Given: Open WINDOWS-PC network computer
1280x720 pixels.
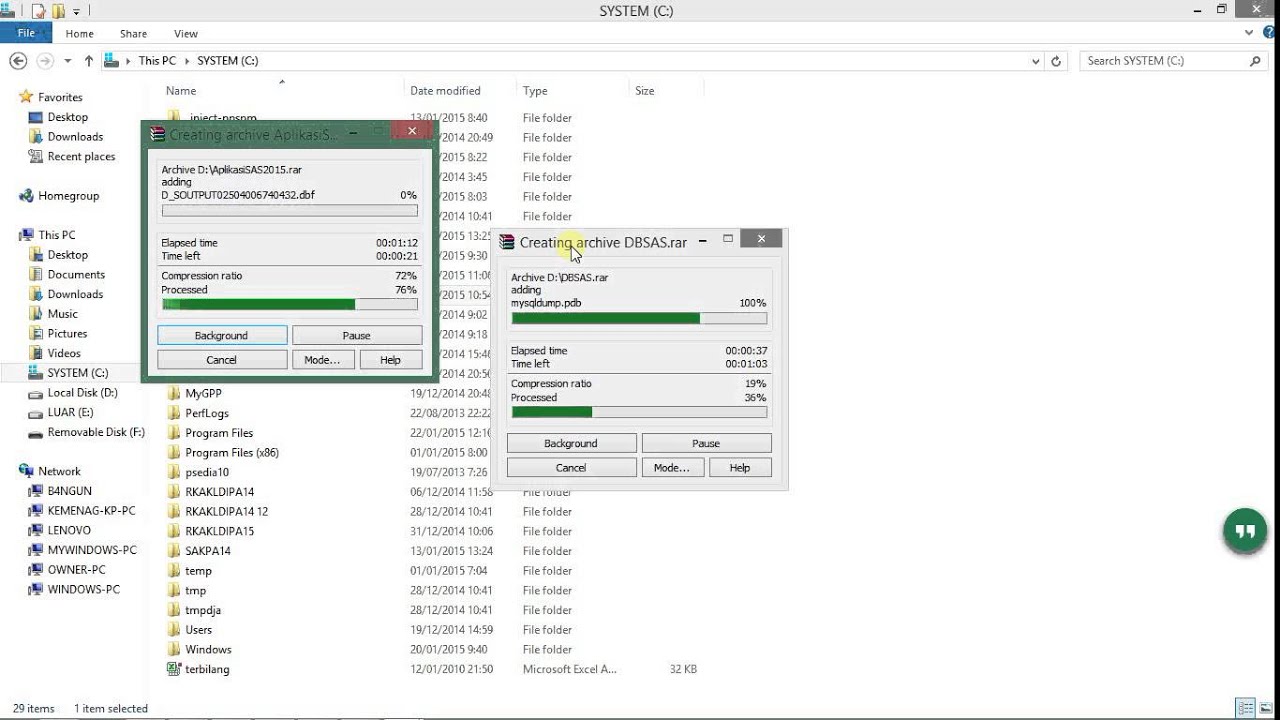Looking at the screenshot, I should [x=83, y=589].
